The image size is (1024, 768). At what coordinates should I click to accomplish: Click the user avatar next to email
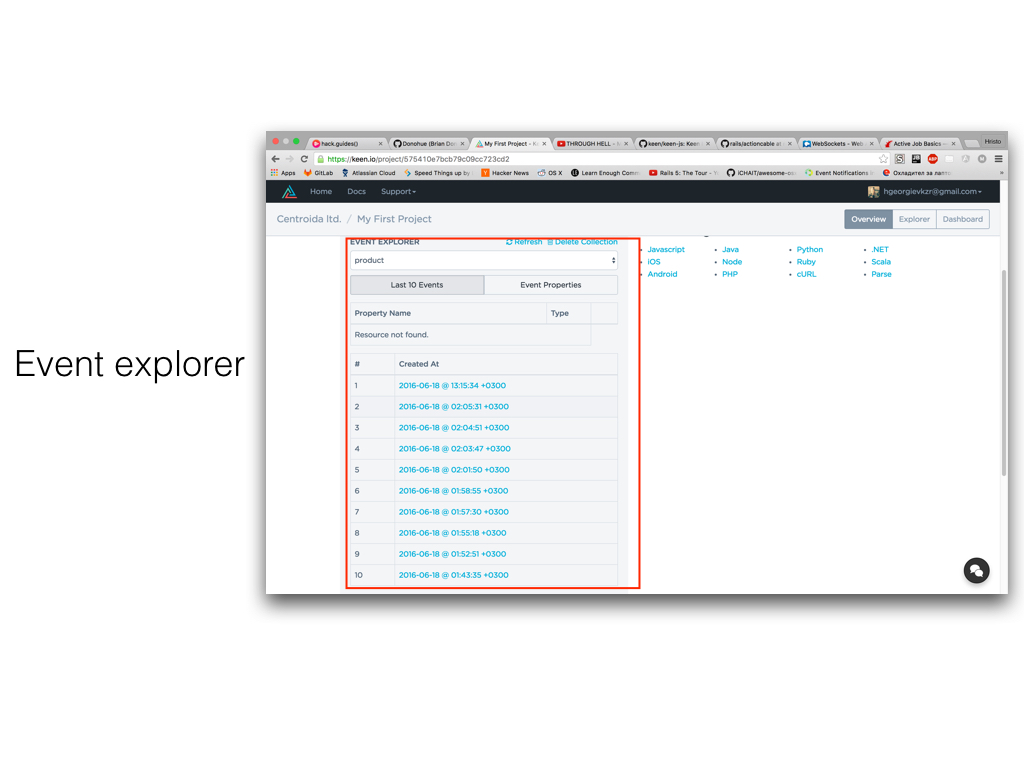click(873, 191)
